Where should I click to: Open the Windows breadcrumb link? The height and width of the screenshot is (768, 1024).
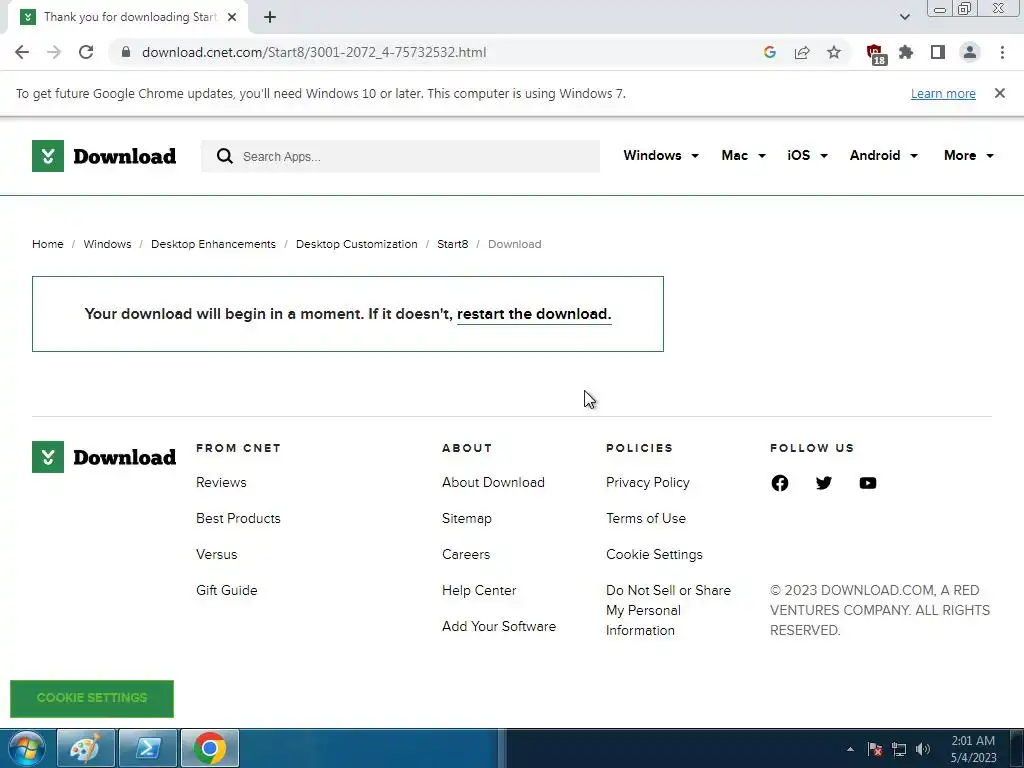[107, 244]
